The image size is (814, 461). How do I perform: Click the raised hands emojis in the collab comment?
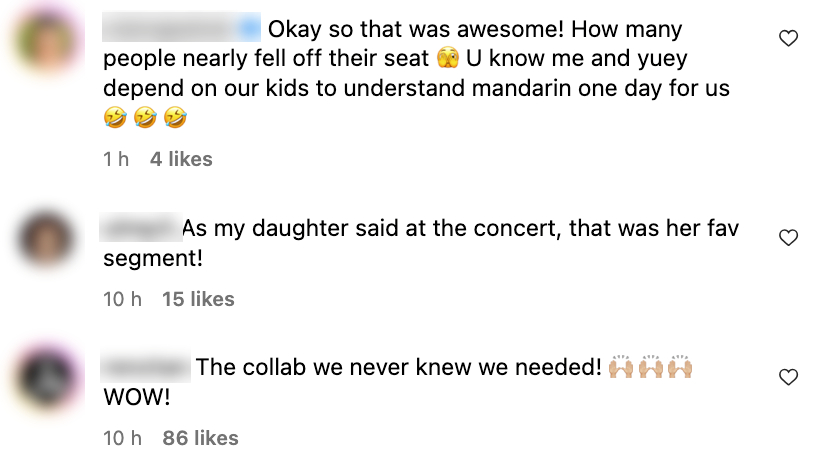coord(651,367)
